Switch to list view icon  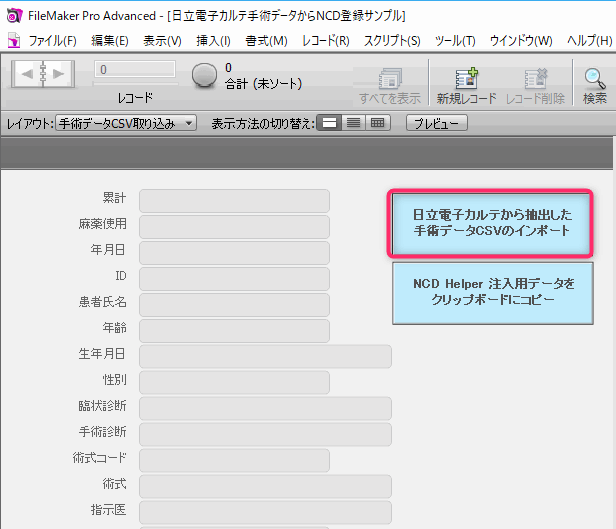point(354,123)
